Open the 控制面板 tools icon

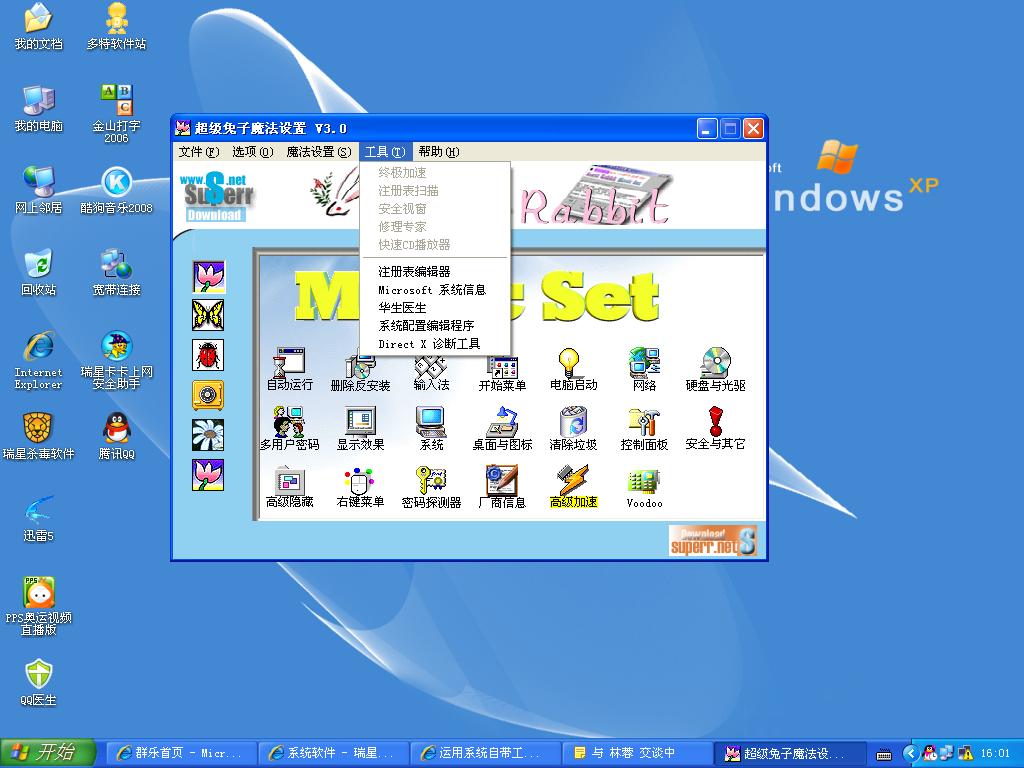(645, 428)
